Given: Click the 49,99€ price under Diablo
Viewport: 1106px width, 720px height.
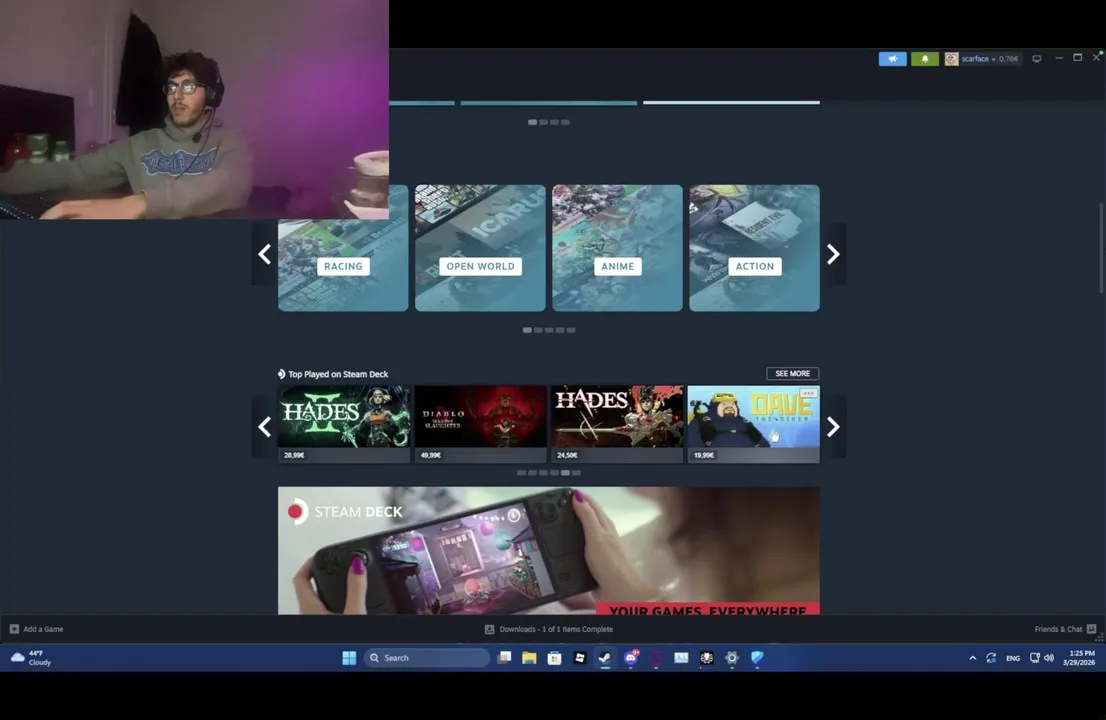Looking at the screenshot, I should pos(431,456).
